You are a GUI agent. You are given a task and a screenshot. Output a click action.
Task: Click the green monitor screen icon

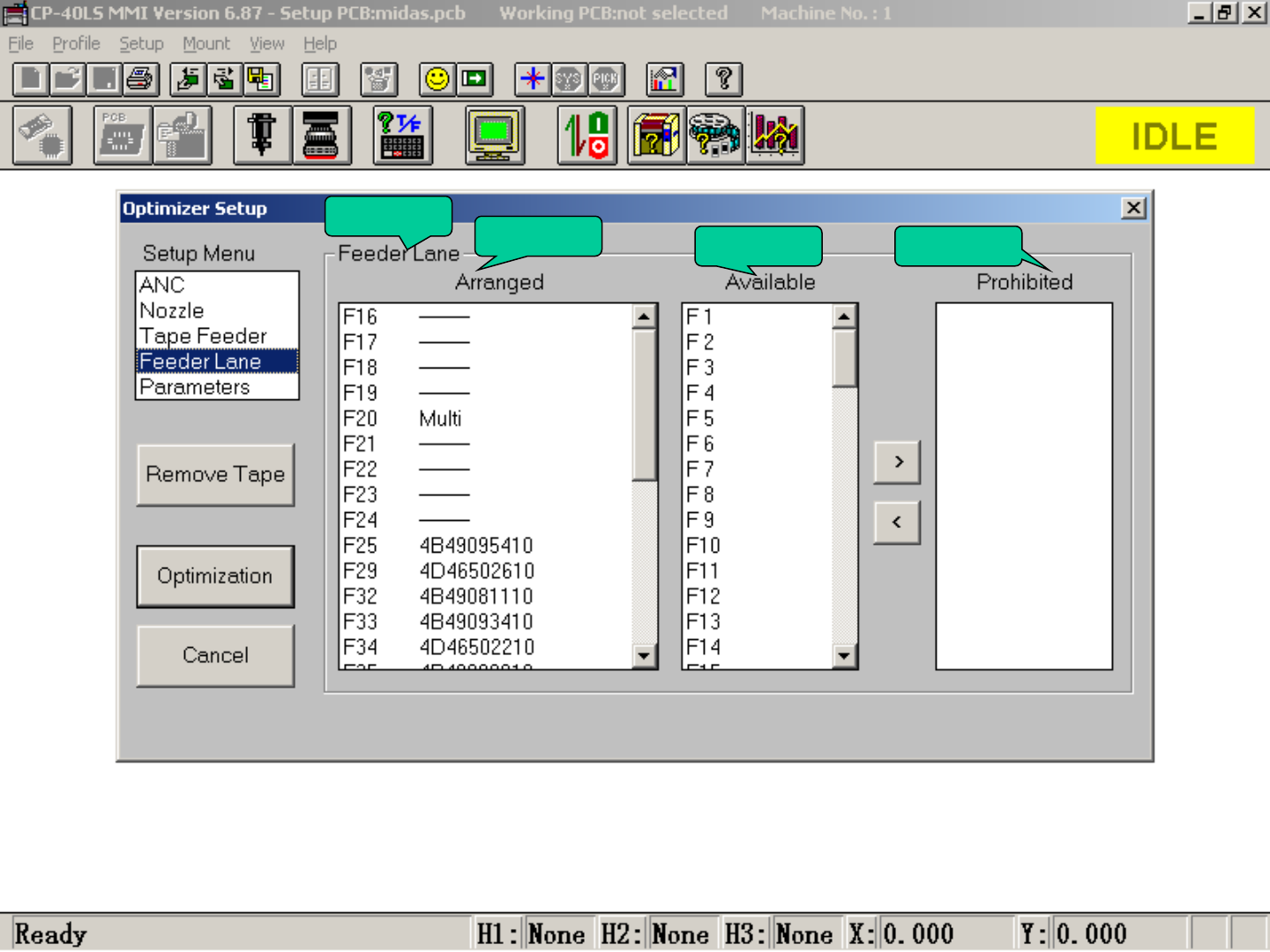coord(495,135)
